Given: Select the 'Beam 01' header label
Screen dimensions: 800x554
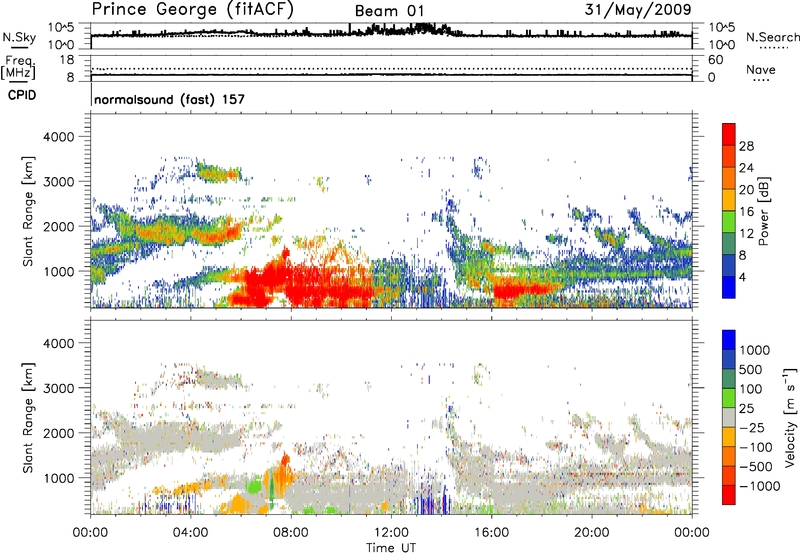Looking at the screenshot, I should point(389,11).
